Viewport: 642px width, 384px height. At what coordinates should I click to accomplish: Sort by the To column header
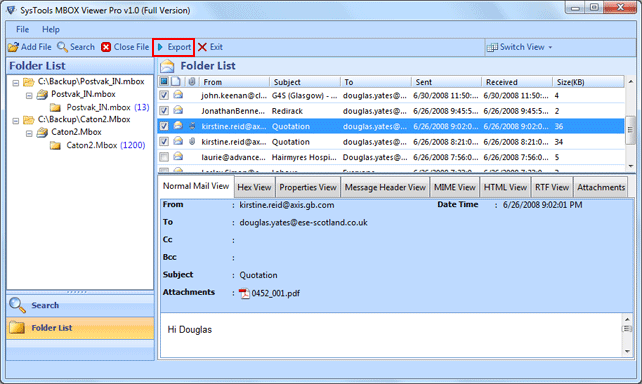click(376, 82)
